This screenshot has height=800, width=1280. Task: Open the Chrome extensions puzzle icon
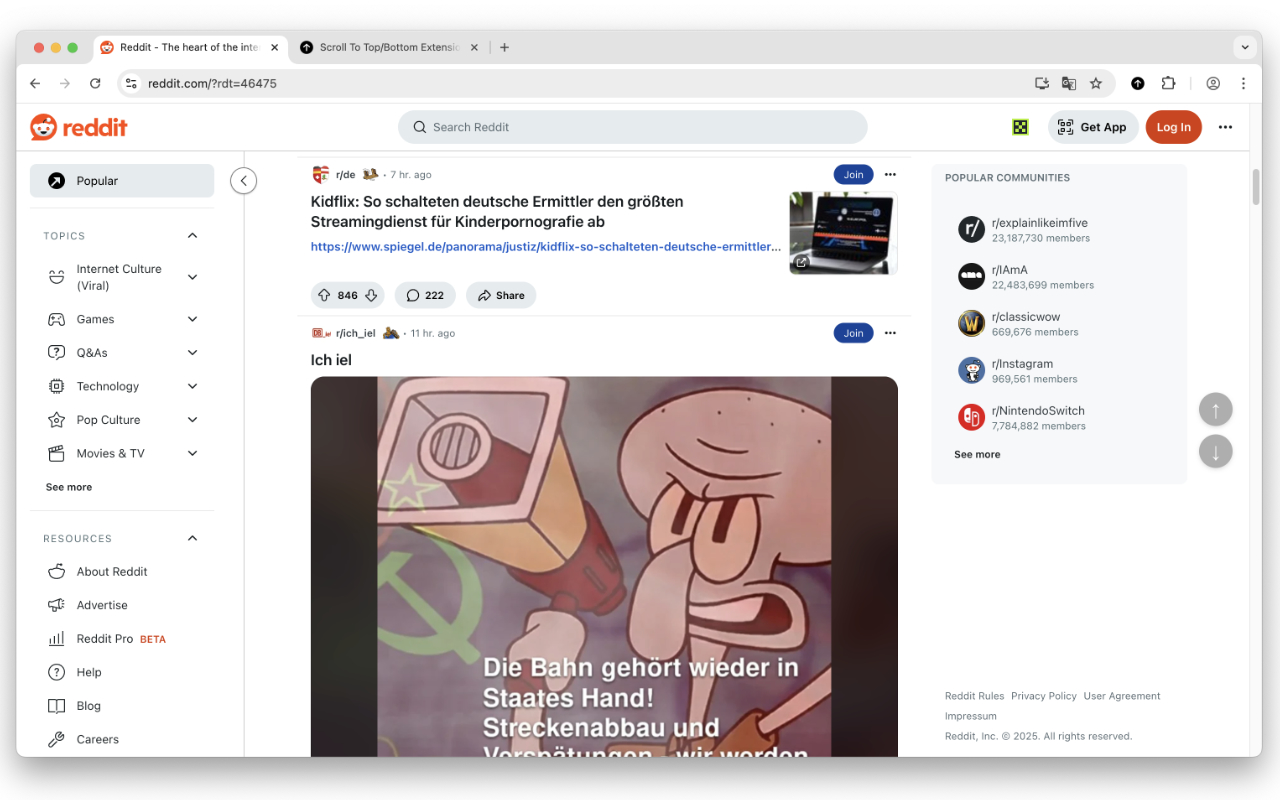[x=1168, y=84]
